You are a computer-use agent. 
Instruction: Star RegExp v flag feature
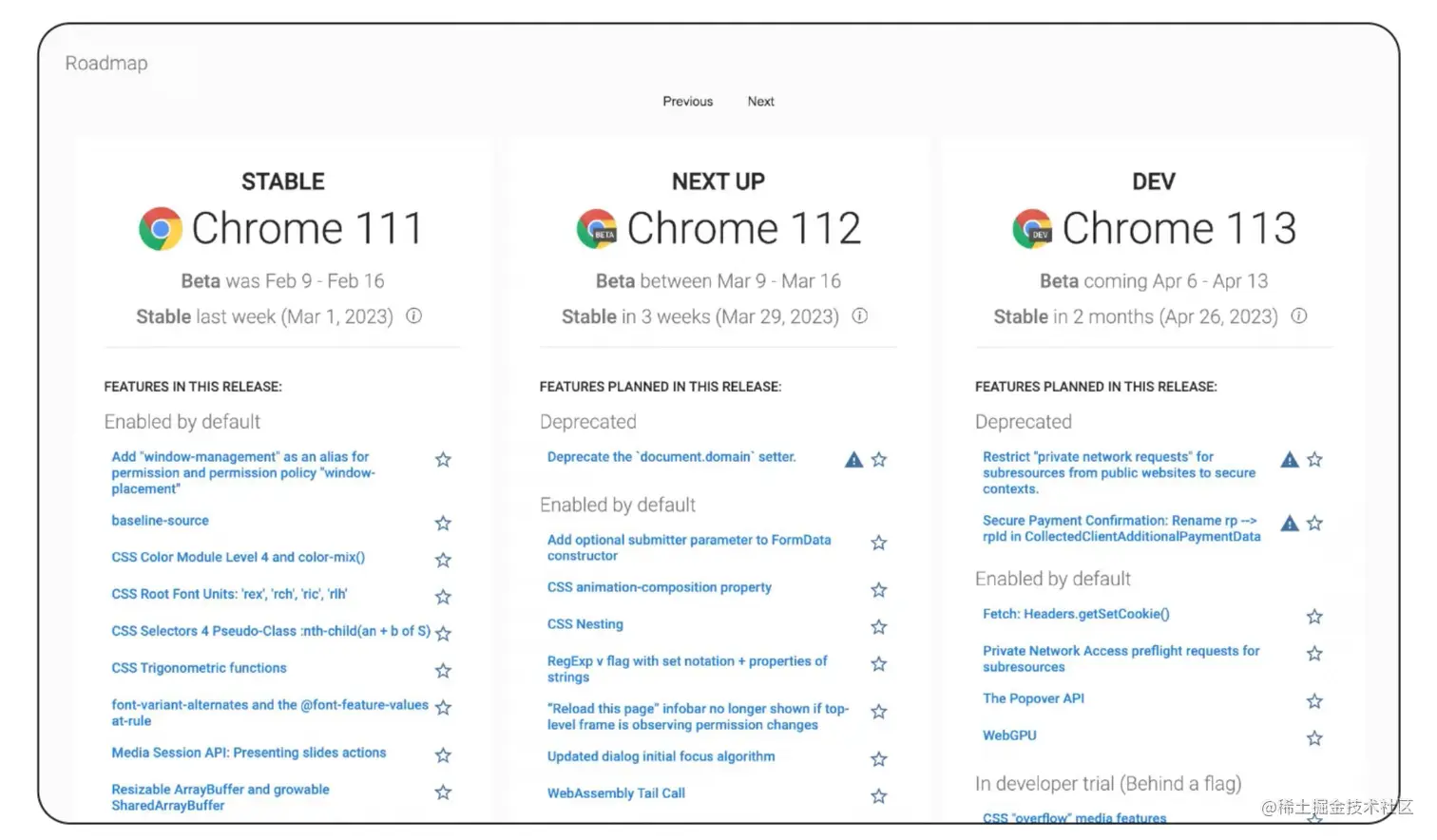879,664
